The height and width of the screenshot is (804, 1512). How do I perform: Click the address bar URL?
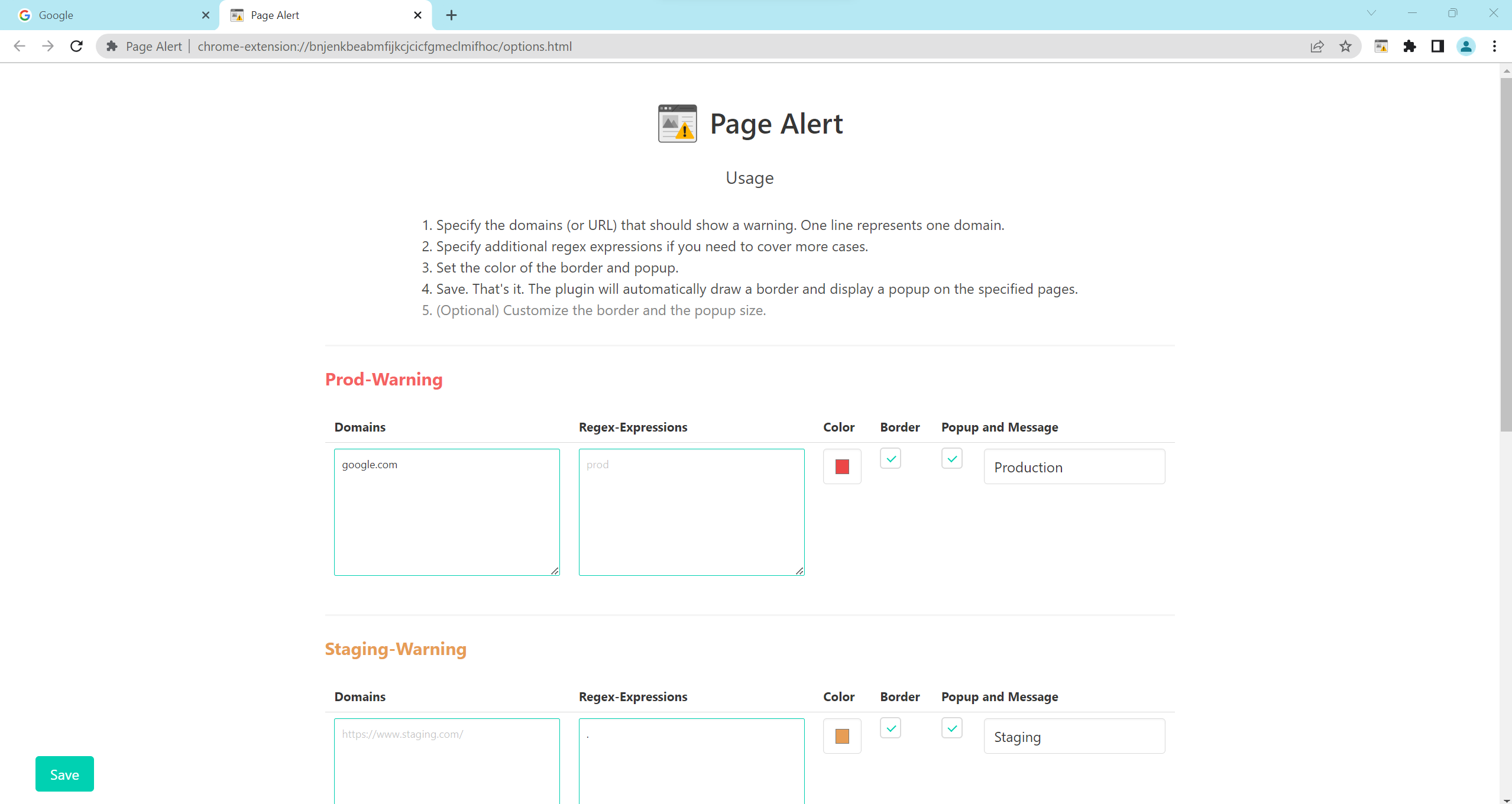pos(385,46)
